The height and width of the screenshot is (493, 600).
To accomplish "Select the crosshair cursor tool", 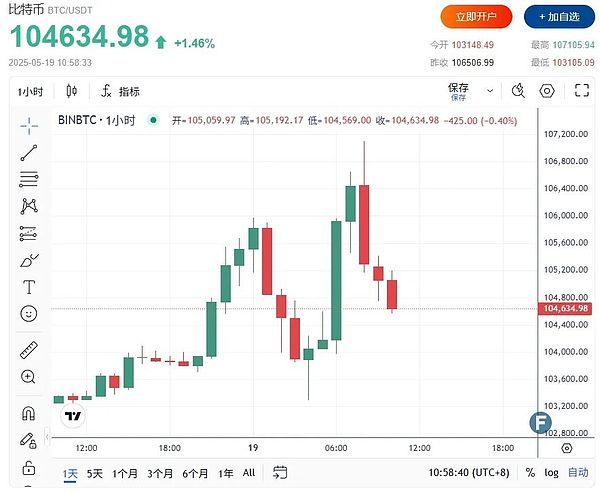I will tap(28, 126).
